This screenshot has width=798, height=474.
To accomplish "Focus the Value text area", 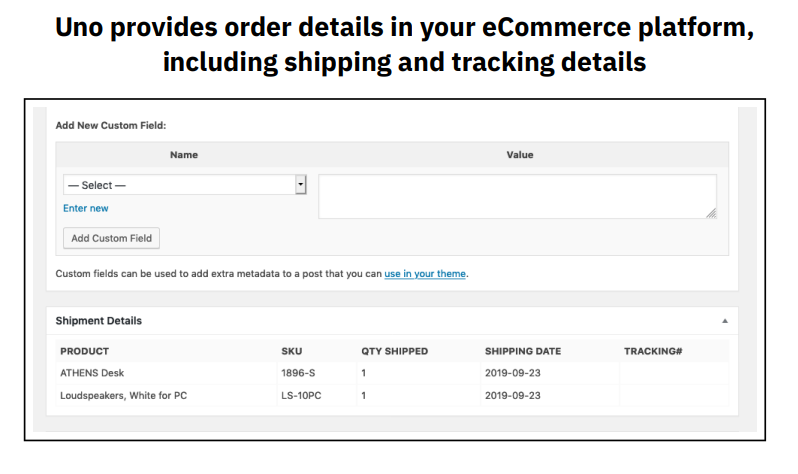I will pos(516,196).
